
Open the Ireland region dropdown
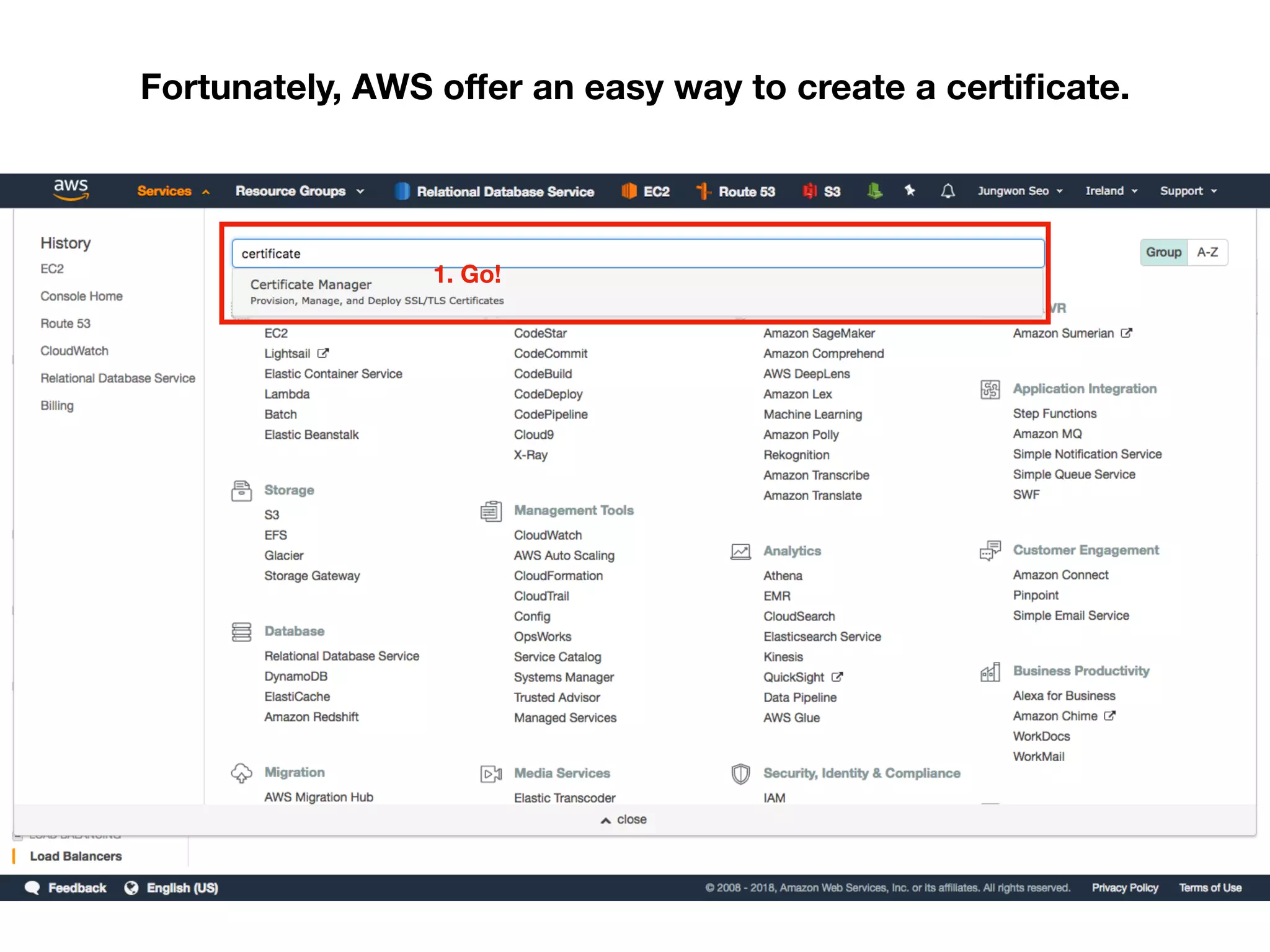pyautogui.click(x=1111, y=191)
